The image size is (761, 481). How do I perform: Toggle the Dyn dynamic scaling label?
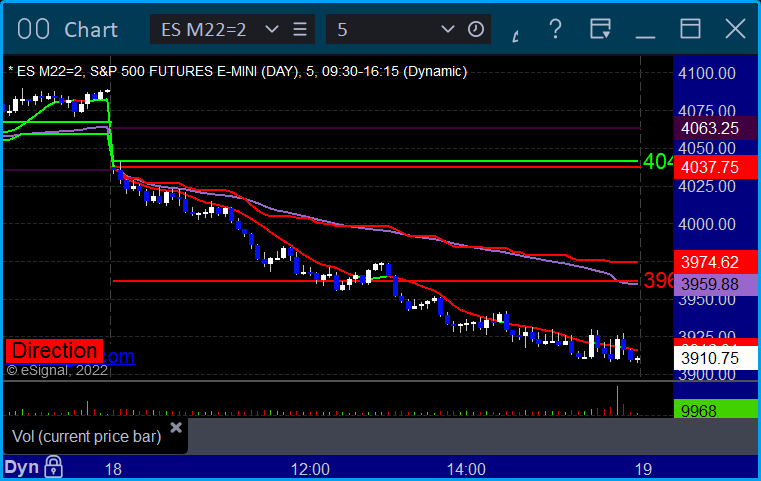point(22,467)
